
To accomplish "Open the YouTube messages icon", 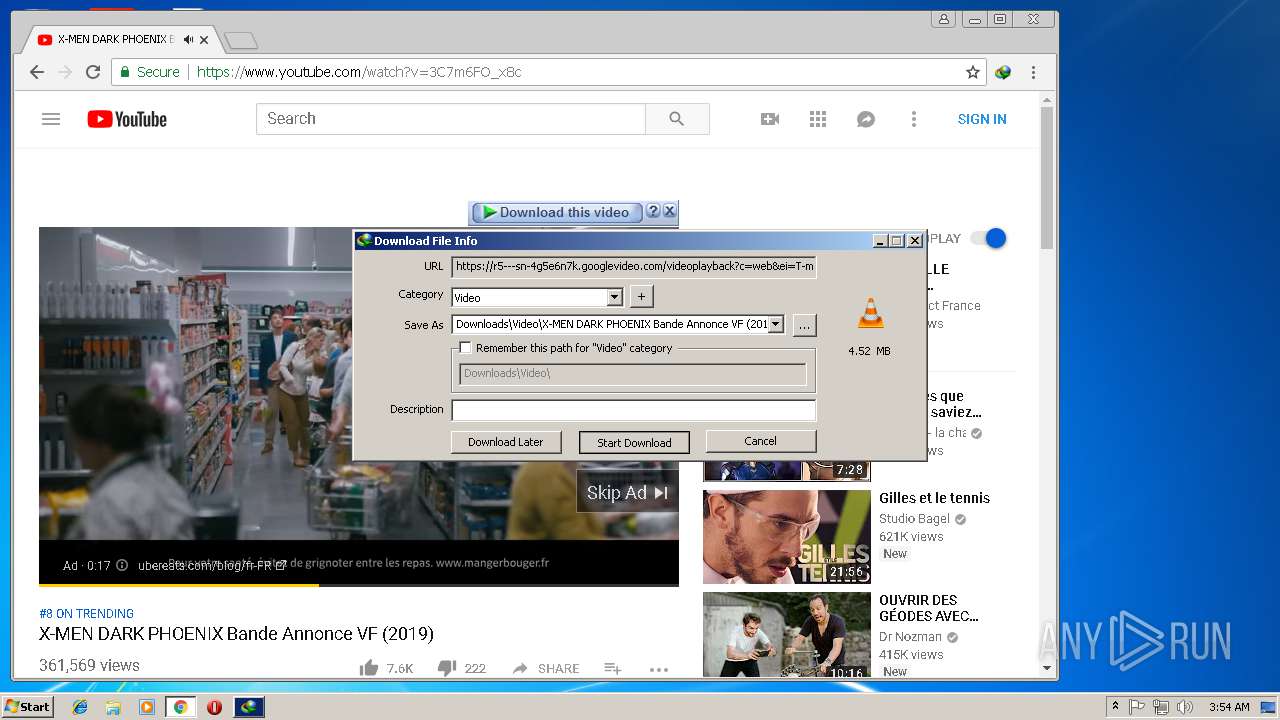I will tap(866, 119).
